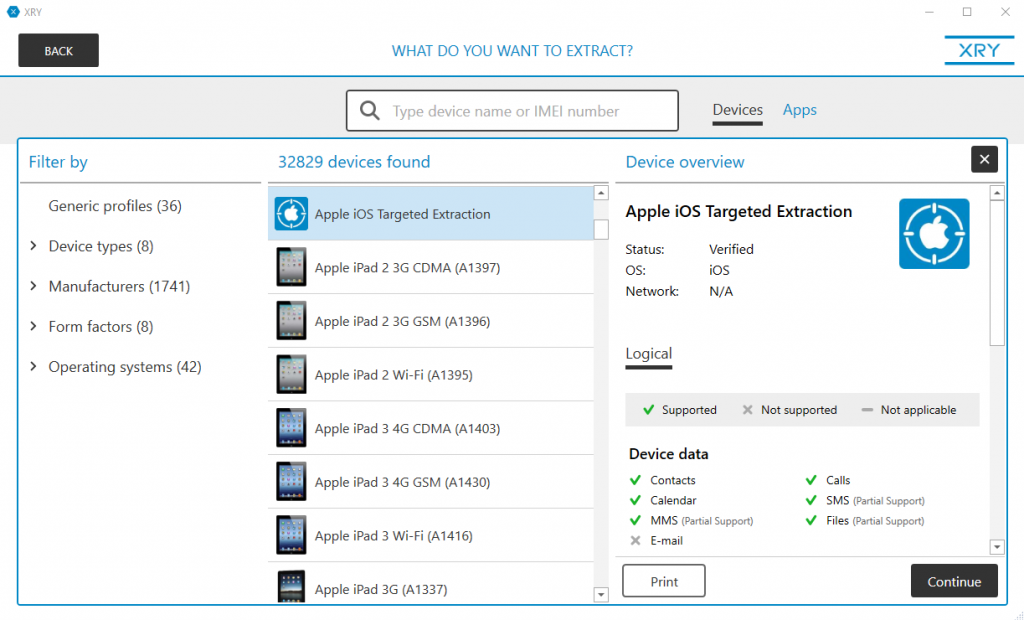This screenshot has width=1024, height=620.
Task: Go back with the BACK button
Action: tap(58, 50)
